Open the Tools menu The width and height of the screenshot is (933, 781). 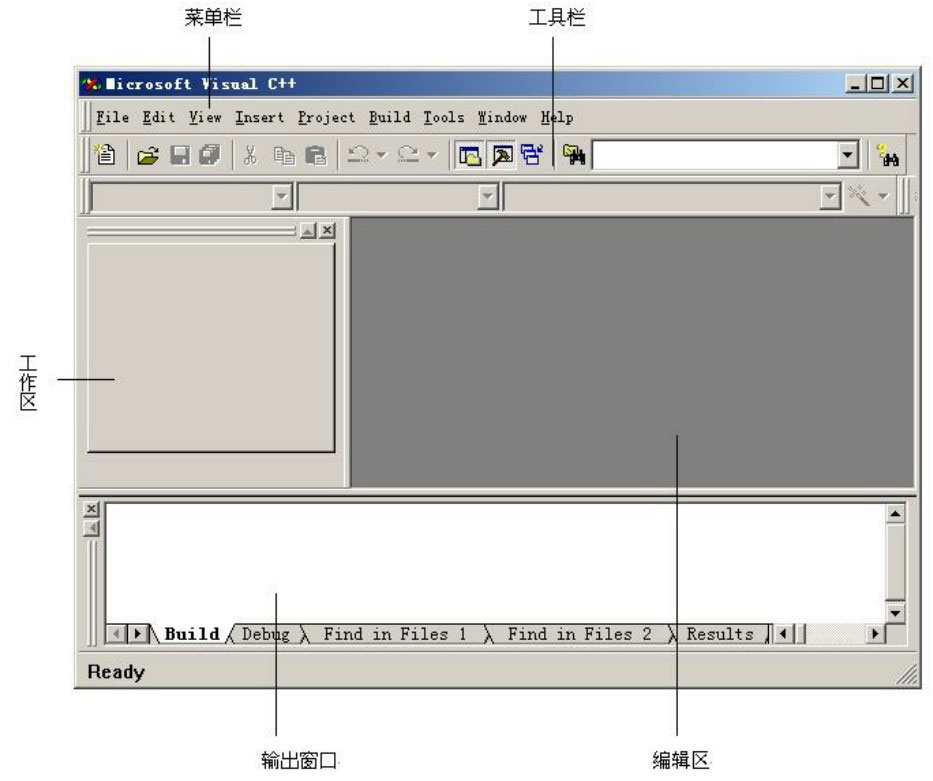(x=444, y=118)
